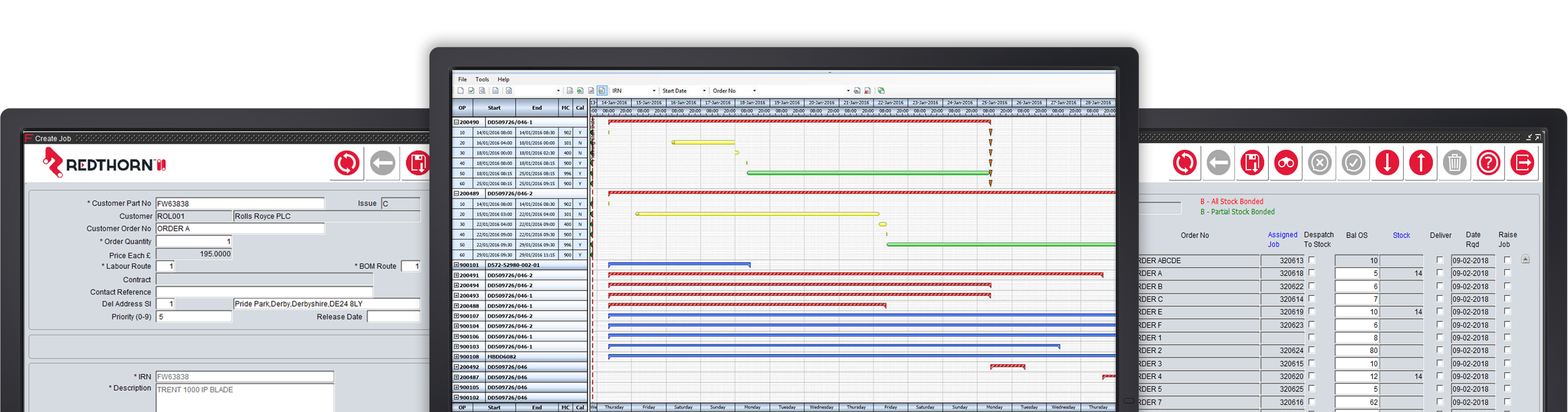Click the blue Stock column link
The height and width of the screenshot is (412, 1568).
click(x=1401, y=235)
